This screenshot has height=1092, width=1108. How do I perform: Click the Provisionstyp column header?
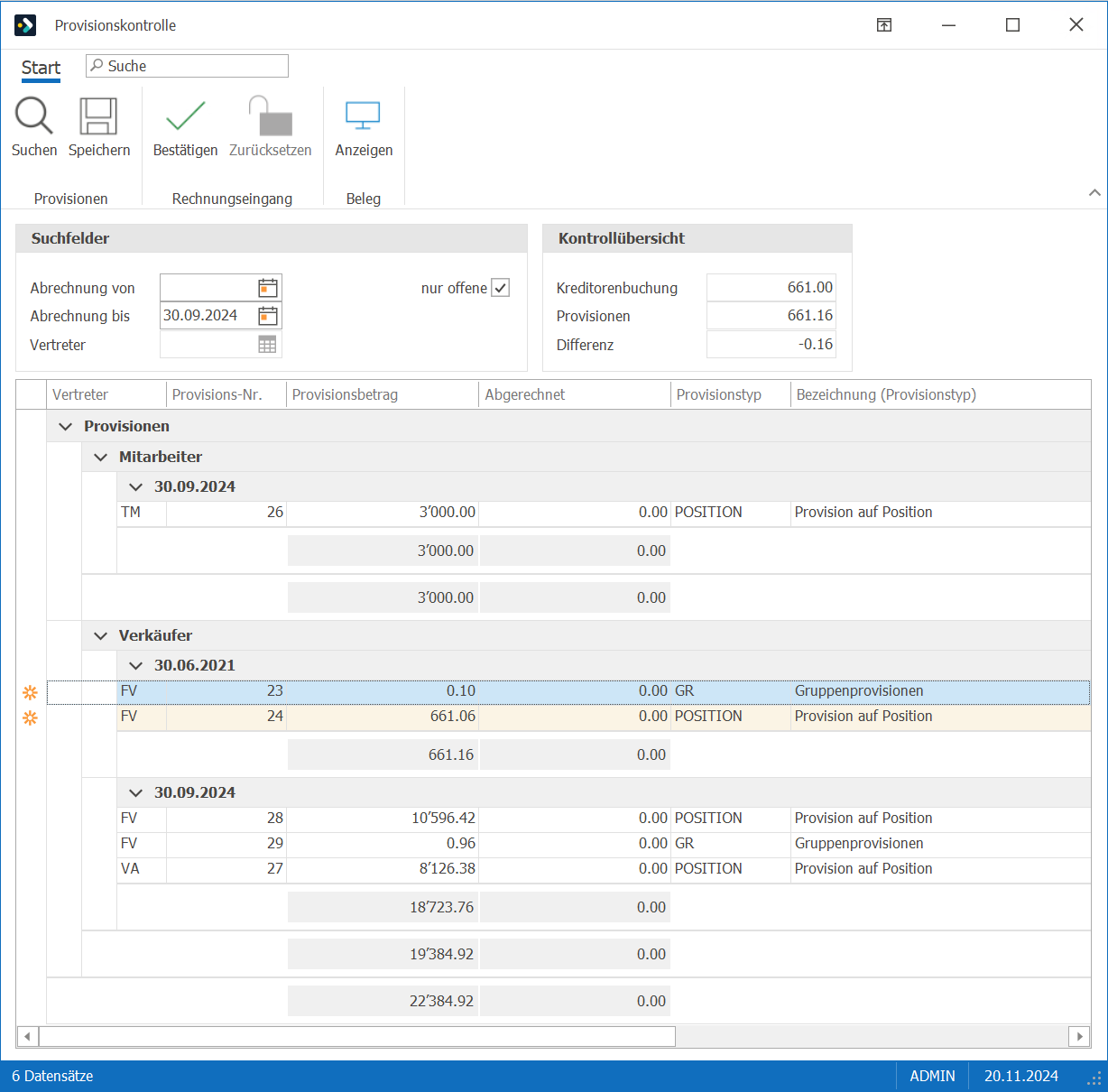(x=731, y=394)
